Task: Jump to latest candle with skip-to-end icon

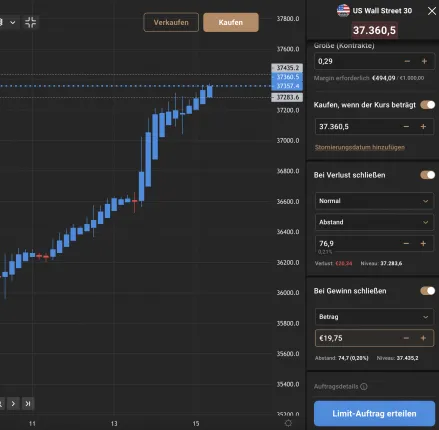Action: tap(28, 404)
